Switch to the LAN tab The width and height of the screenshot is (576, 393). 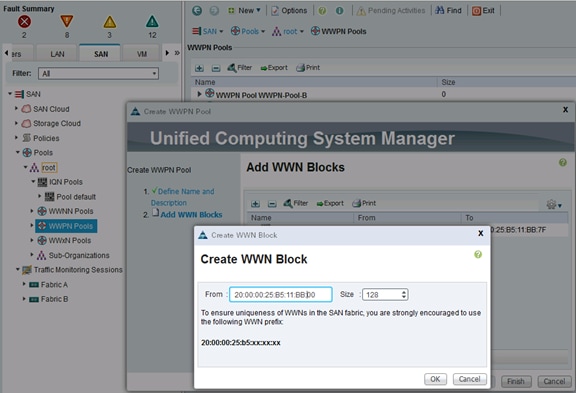click(57, 54)
